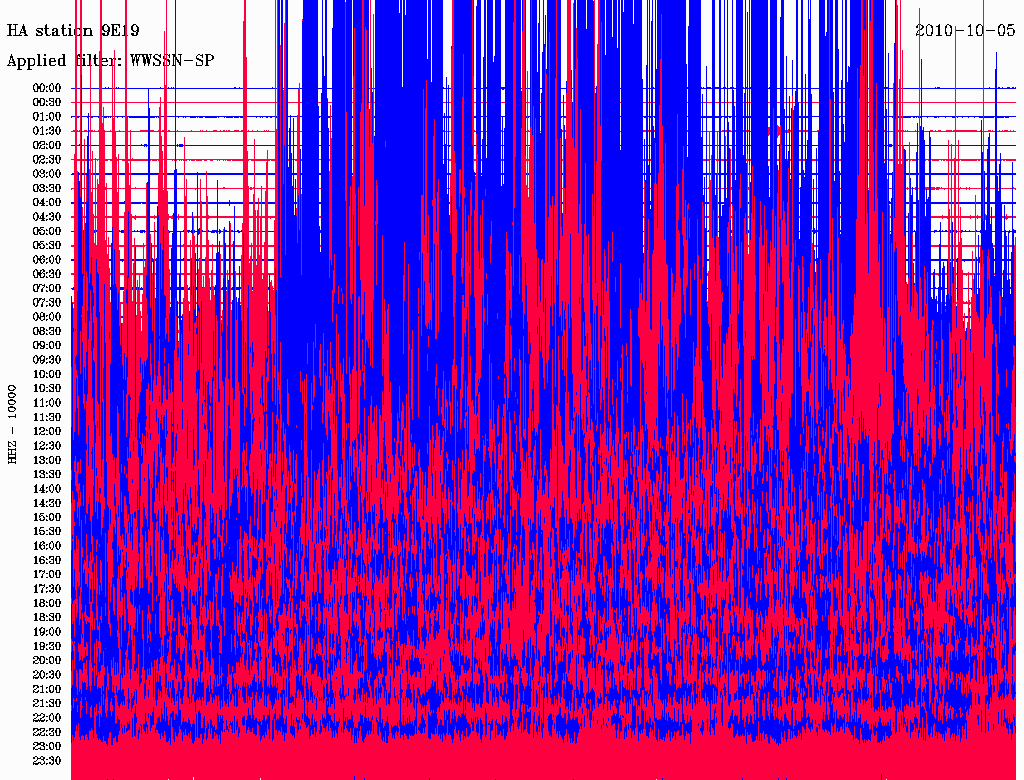Click the 07:00 time label
The image size is (1024, 780).
click(x=47, y=289)
